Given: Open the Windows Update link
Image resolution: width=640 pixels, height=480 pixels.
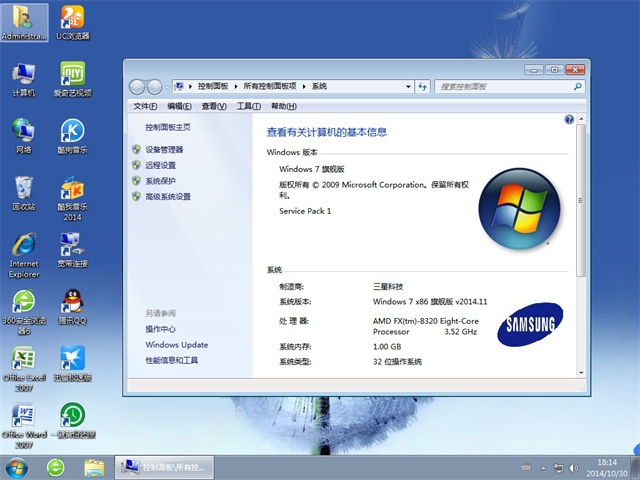Looking at the screenshot, I should [176, 345].
